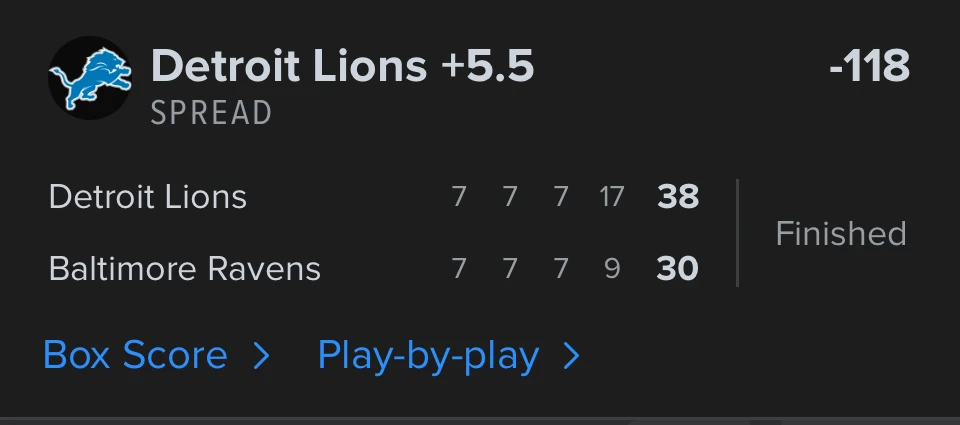Select the Detroit Lions team row name
This screenshot has width=960, height=425.
tap(148, 197)
